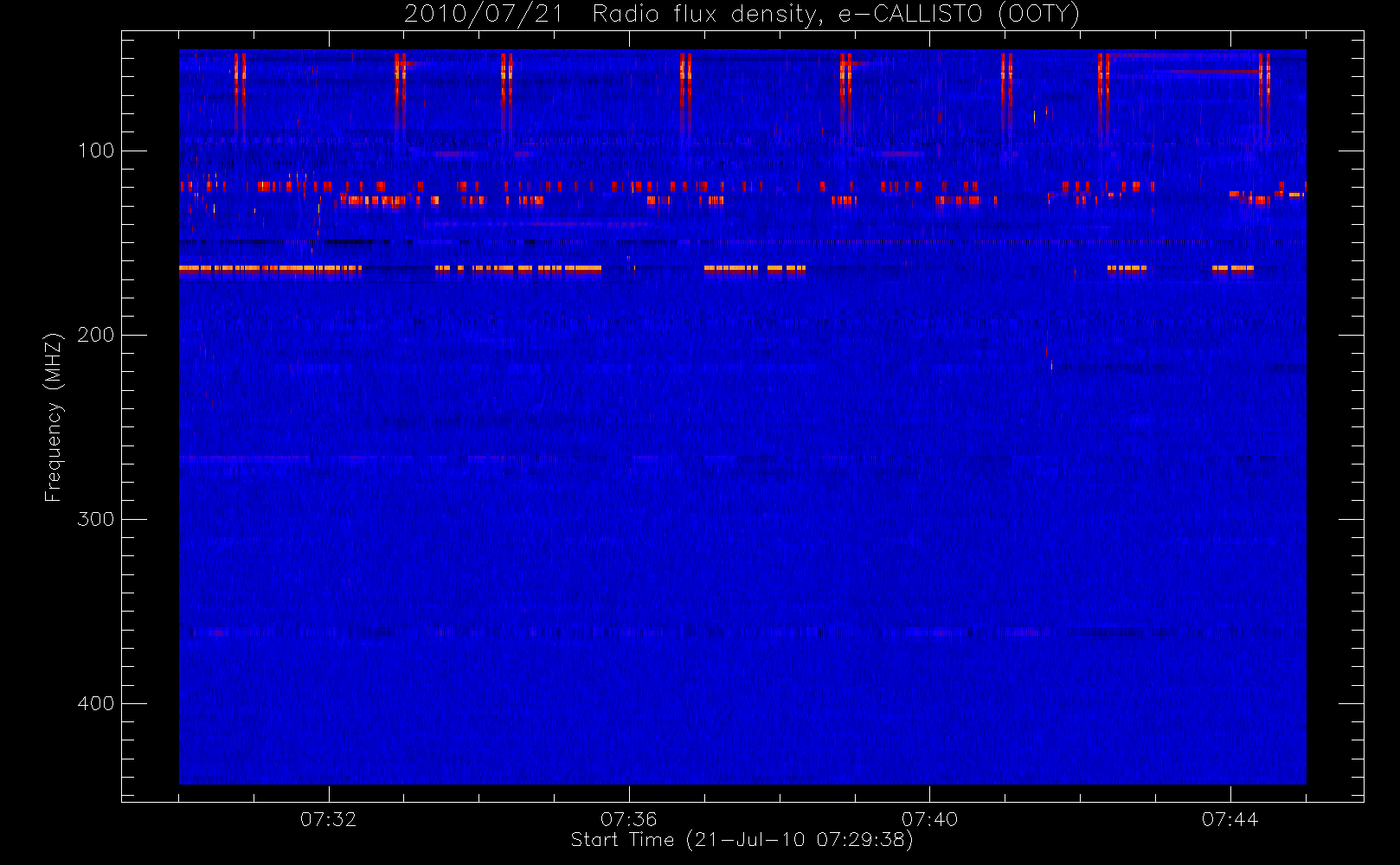Click the 07:40 time tick label

pyautogui.click(x=929, y=819)
